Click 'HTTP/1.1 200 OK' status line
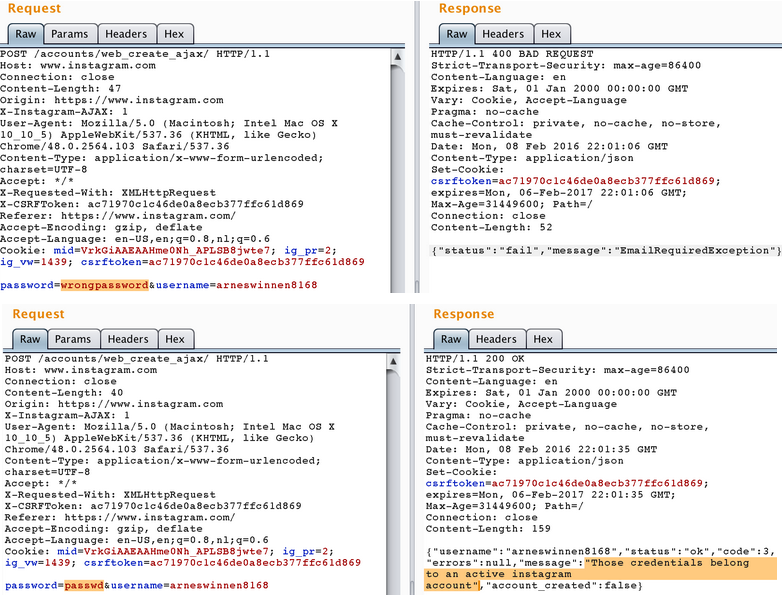The width and height of the screenshot is (783, 598). tap(475, 358)
